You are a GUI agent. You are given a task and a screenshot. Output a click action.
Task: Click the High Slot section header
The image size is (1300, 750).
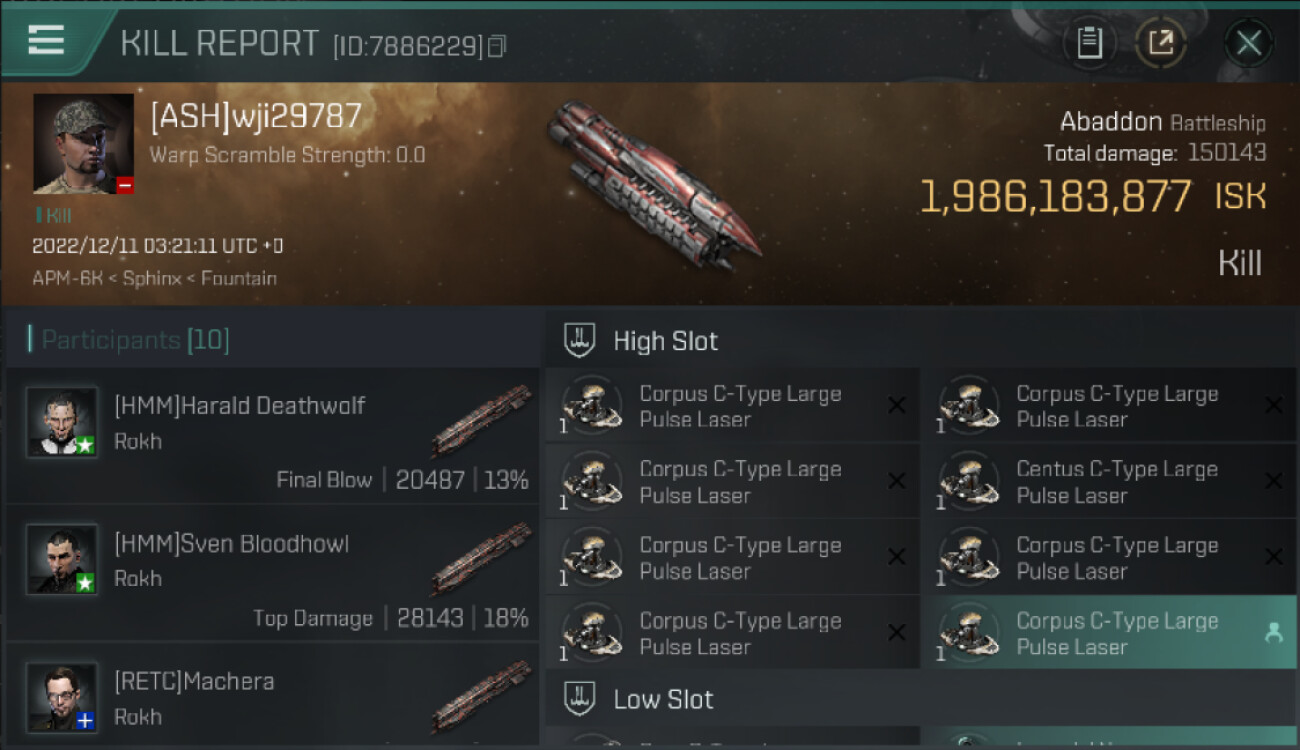point(665,341)
